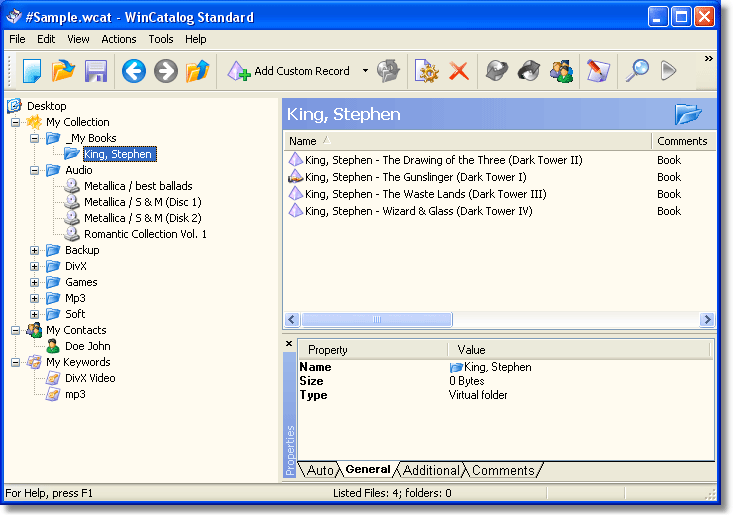Select Metallica / S & M (Disk 2)
Screen dimensions: 733x517
tap(143, 218)
